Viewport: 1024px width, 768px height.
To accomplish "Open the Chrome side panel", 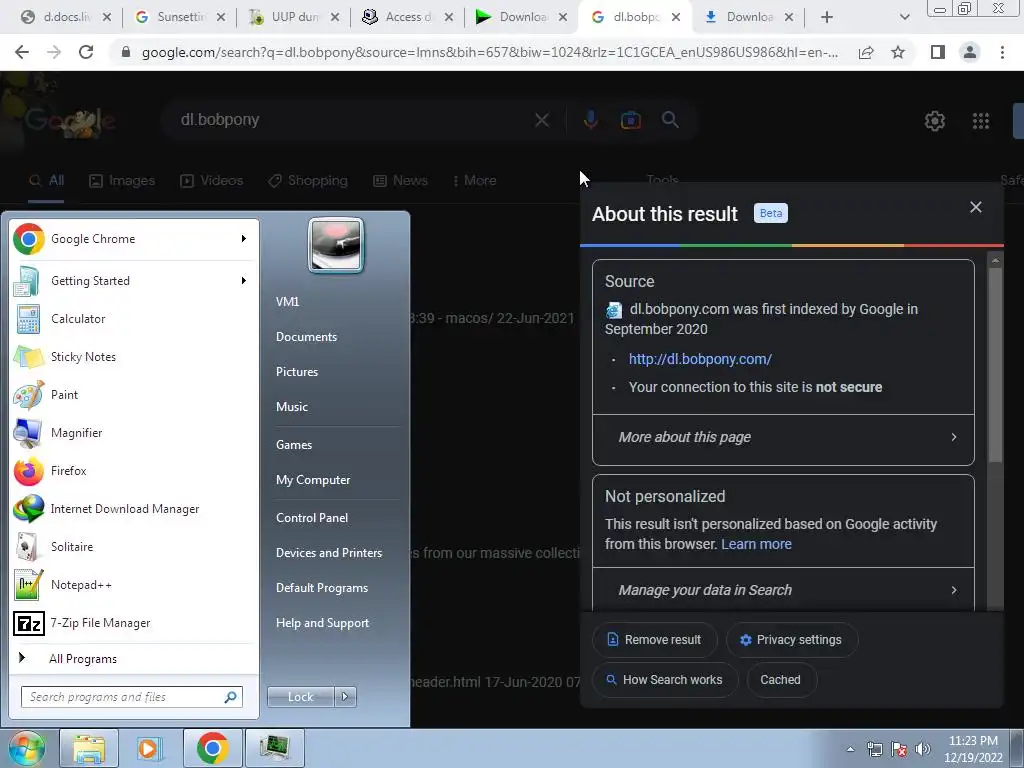I will pyautogui.click(x=938, y=52).
